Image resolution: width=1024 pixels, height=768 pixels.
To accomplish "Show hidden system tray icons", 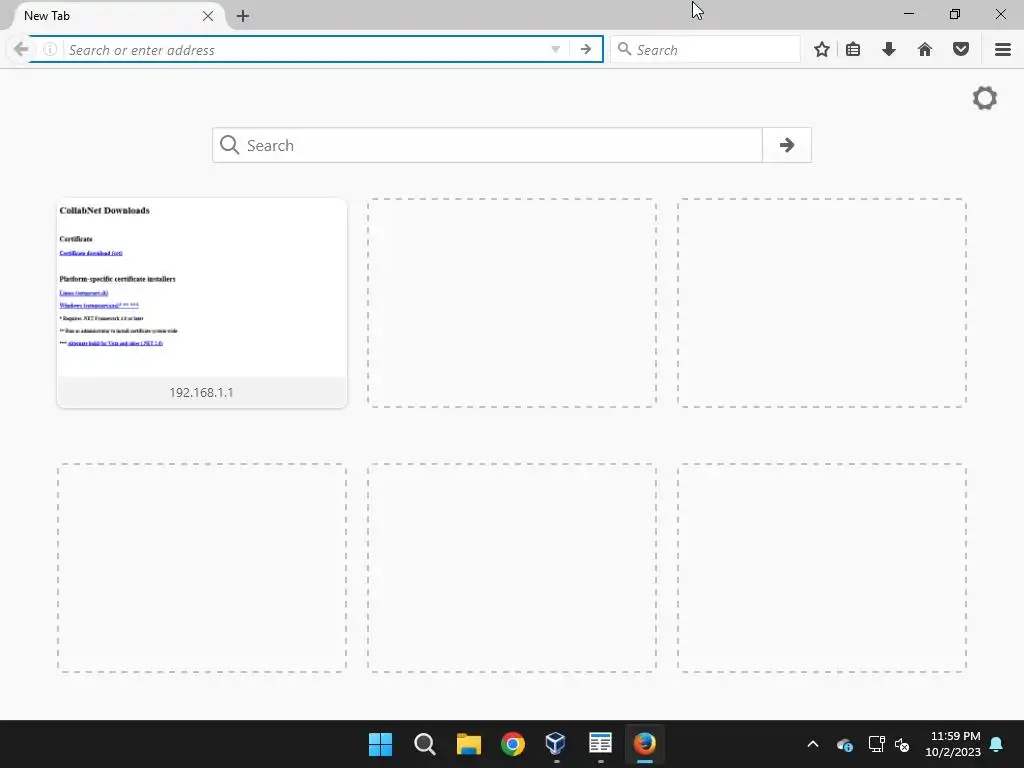I will tap(813, 744).
